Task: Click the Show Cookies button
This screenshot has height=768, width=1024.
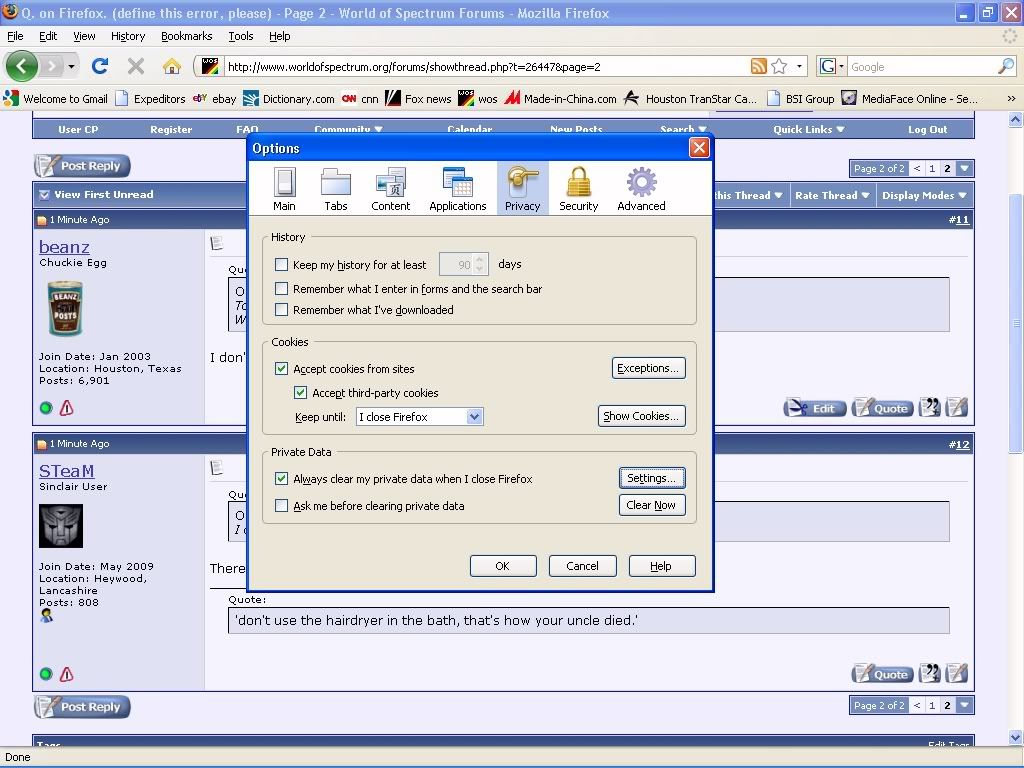Action: (641, 416)
